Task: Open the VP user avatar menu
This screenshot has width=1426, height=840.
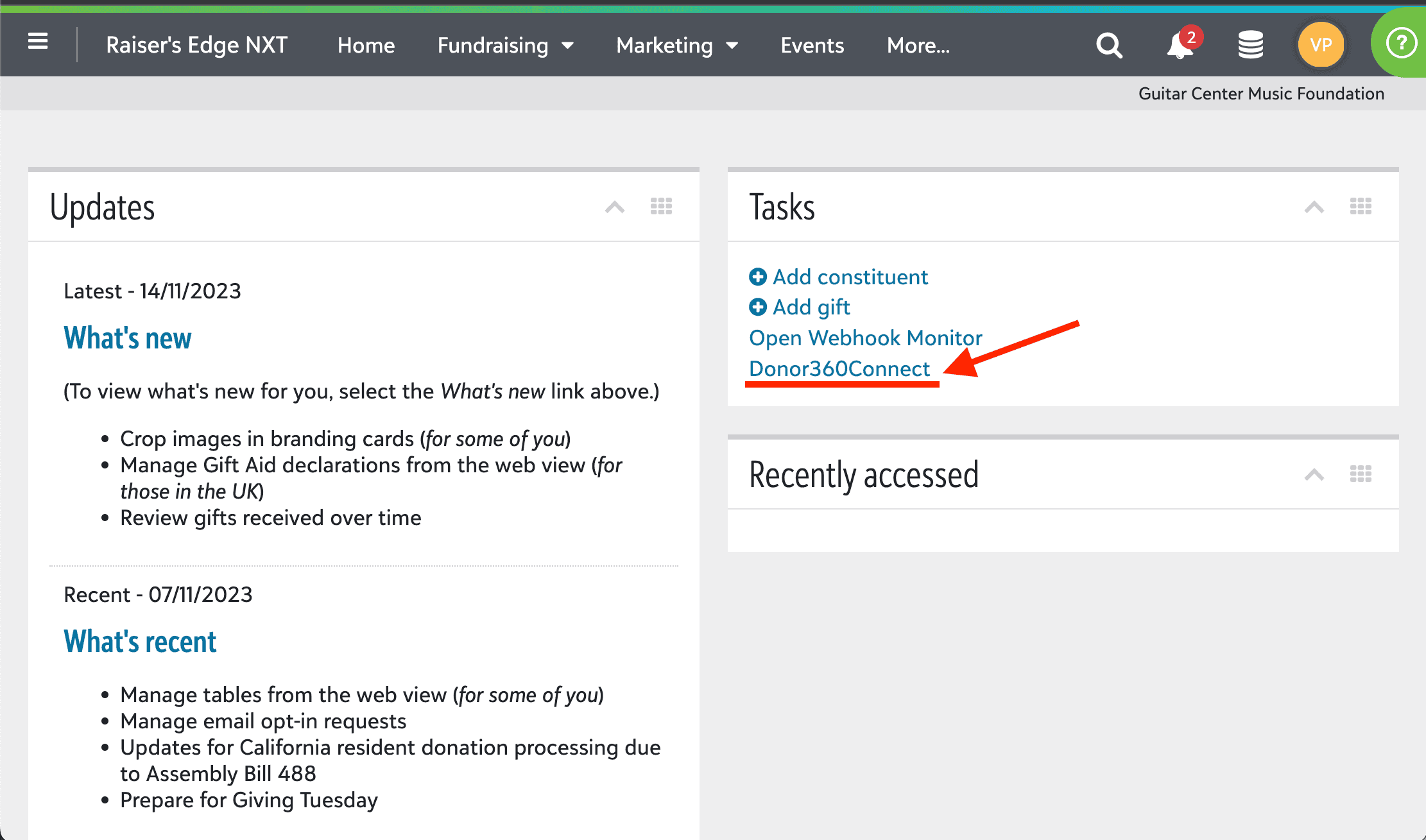Action: pyautogui.click(x=1321, y=44)
